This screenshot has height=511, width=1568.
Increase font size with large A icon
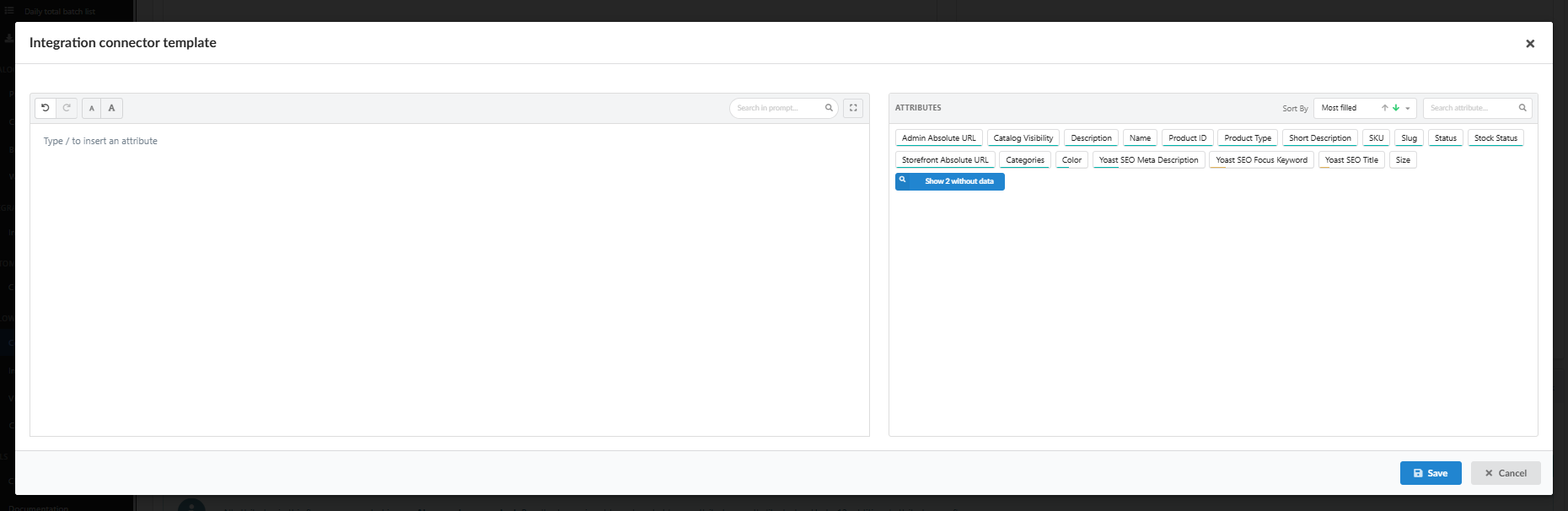click(112, 108)
